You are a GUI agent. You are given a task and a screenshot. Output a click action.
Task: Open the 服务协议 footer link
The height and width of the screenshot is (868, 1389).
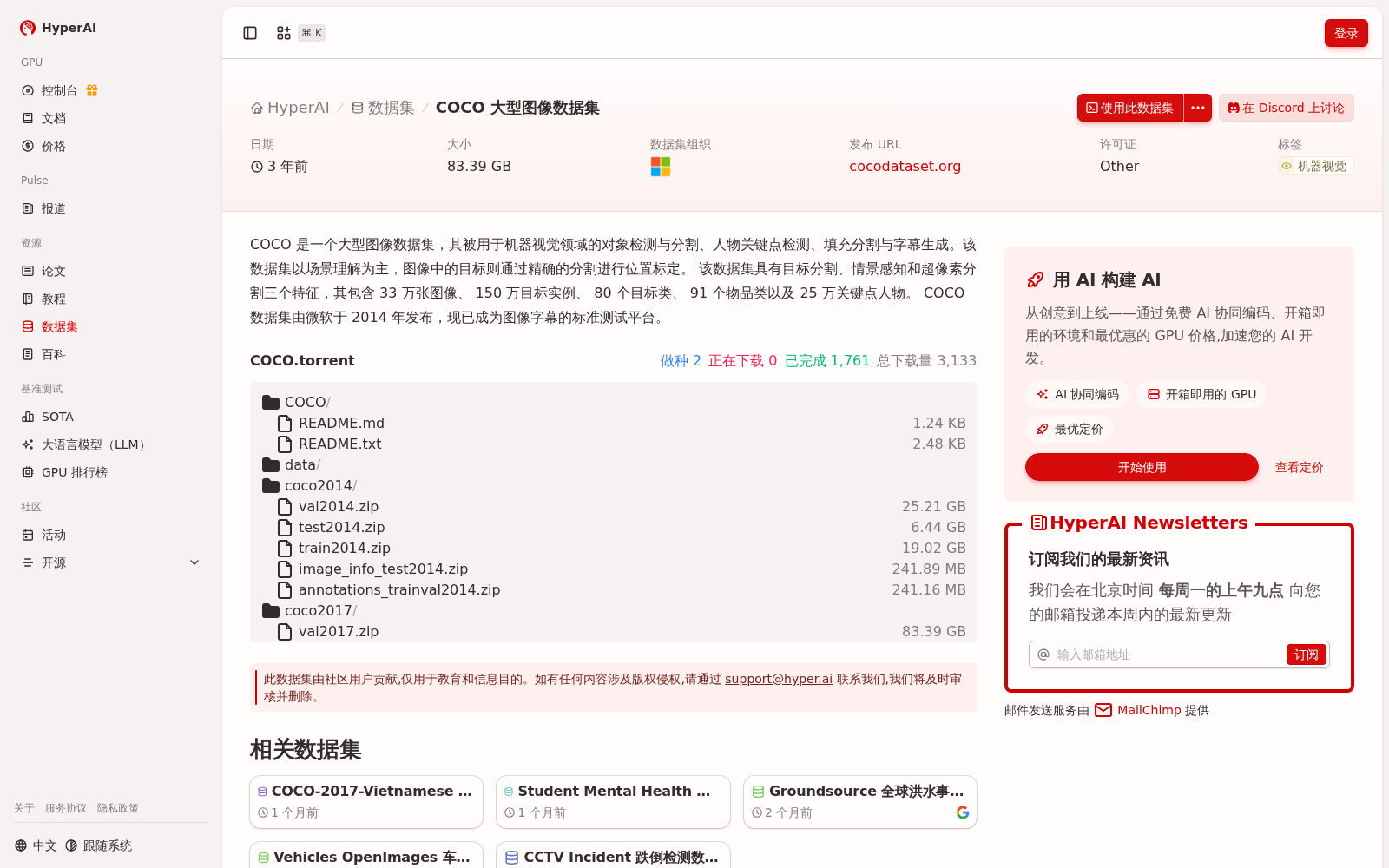[x=66, y=808]
